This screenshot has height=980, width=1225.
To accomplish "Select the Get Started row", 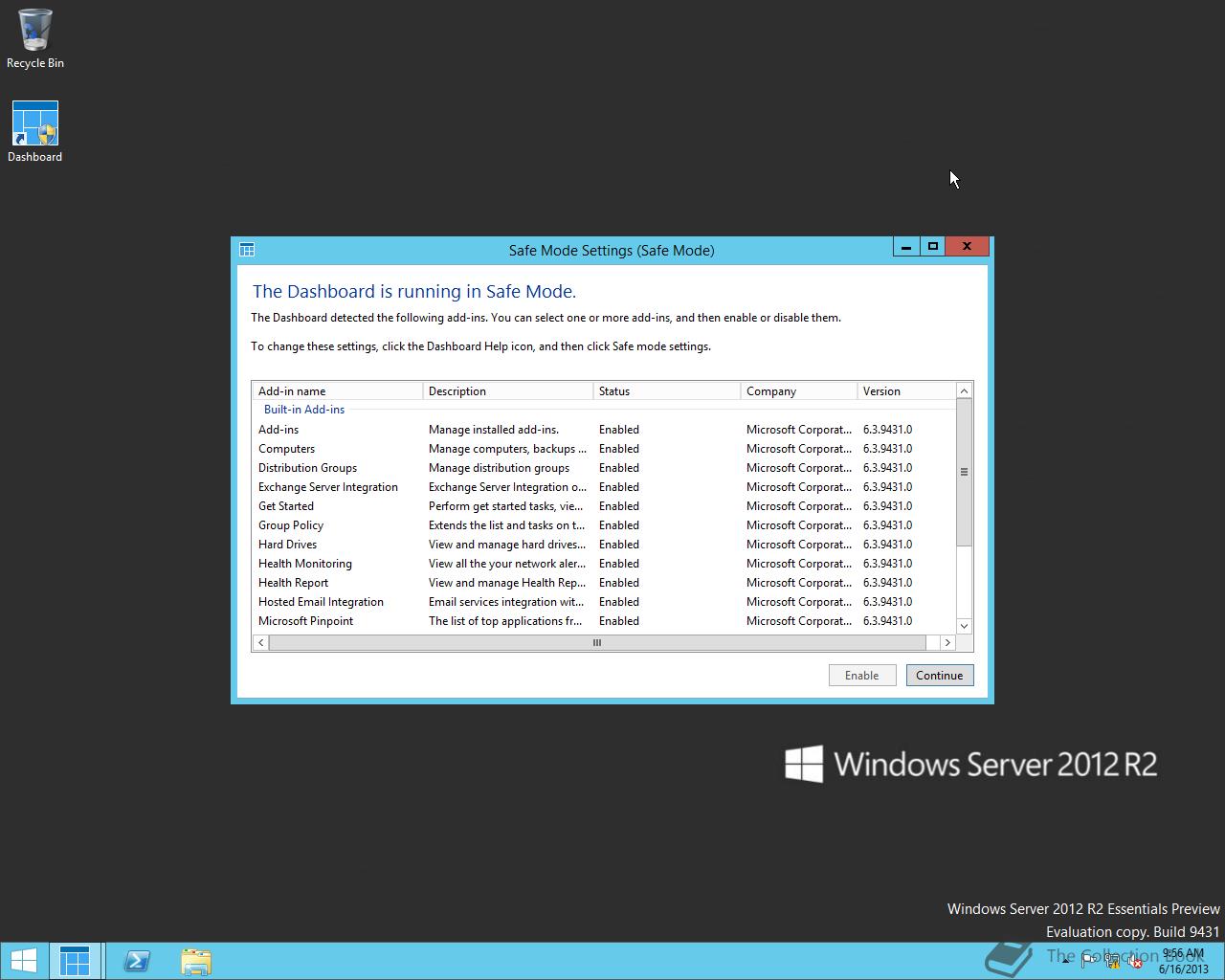I will coord(604,506).
